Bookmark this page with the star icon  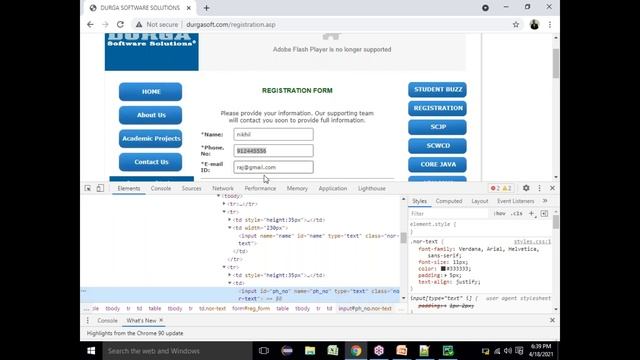pyautogui.click(x=516, y=24)
